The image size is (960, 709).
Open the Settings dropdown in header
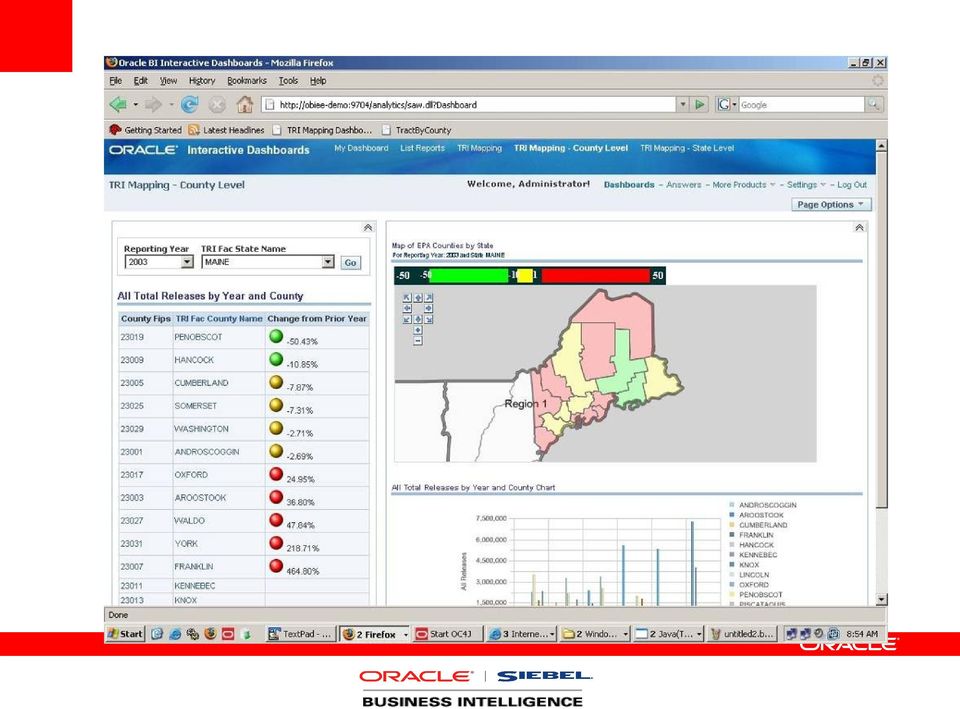[x=806, y=185]
